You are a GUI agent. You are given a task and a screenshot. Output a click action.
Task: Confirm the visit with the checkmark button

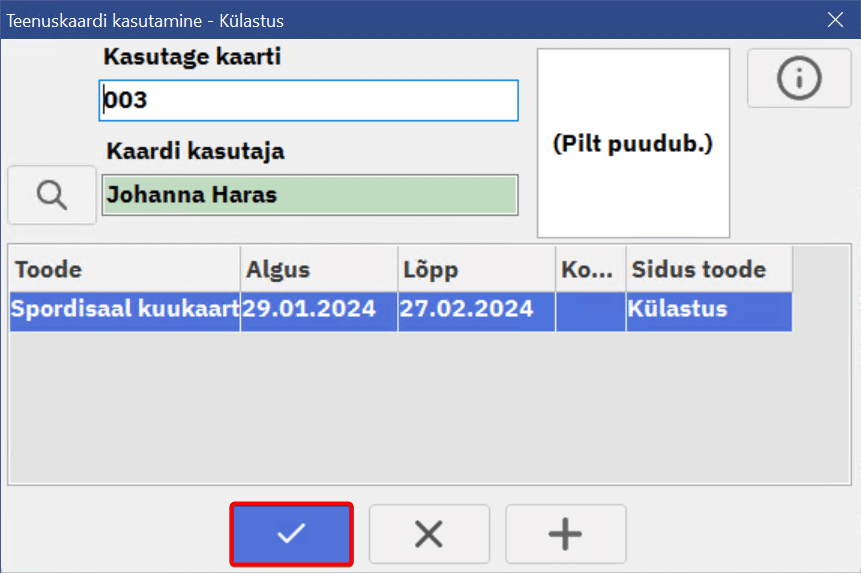coord(291,535)
